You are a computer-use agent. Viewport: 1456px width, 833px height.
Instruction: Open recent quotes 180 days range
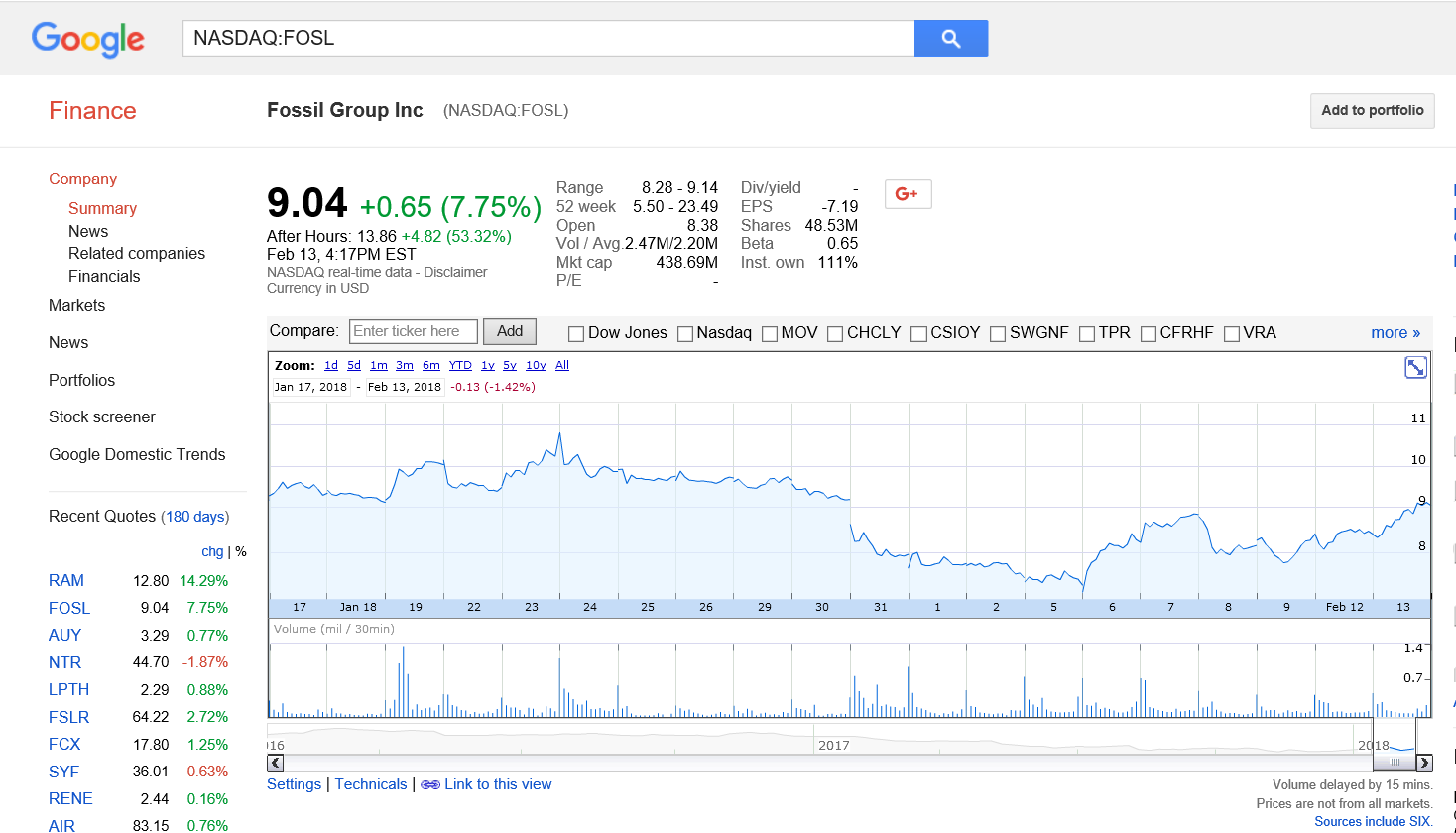195,517
